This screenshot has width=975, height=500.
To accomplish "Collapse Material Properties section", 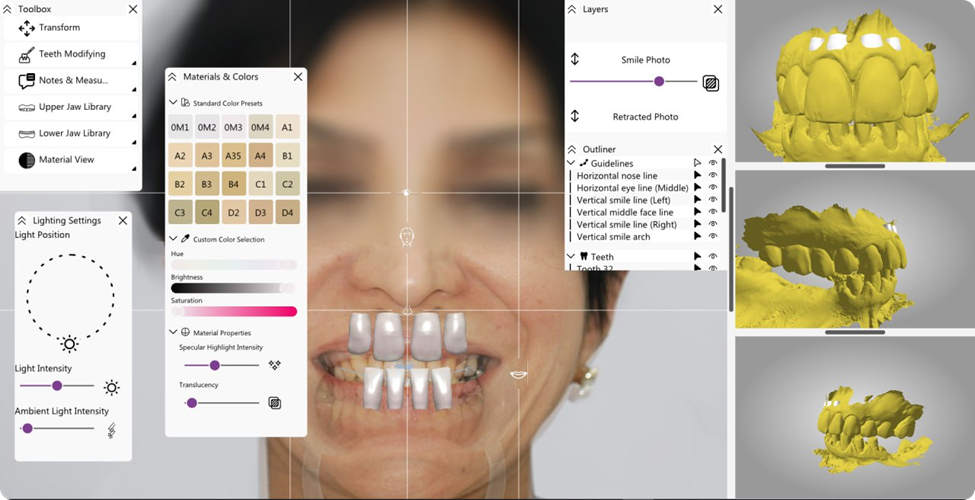I will pyautogui.click(x=173, y=332).
